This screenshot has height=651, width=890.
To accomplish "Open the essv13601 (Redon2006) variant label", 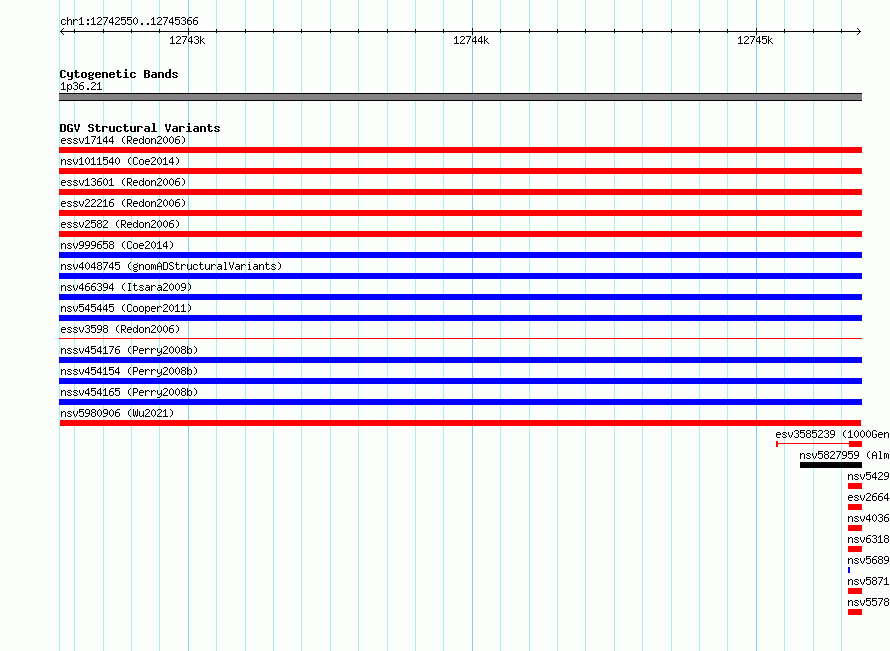I will coord(123,182).
